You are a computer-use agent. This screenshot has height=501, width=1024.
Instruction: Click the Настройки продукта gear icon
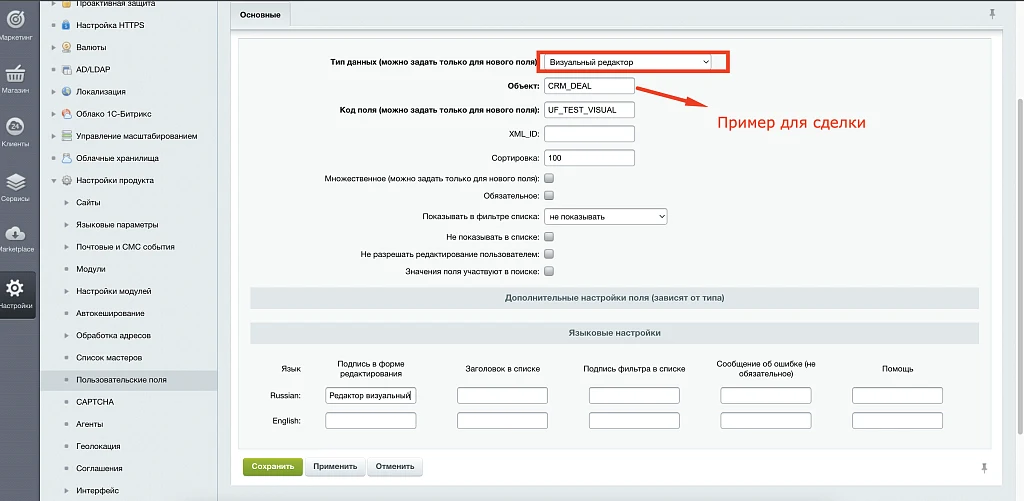point(66,180)
